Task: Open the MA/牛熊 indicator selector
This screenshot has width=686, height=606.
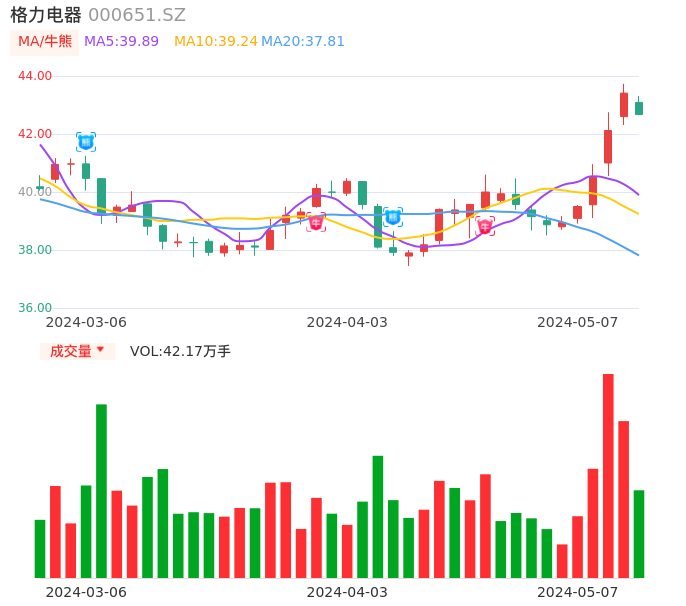Action: [x=45, y=42]
